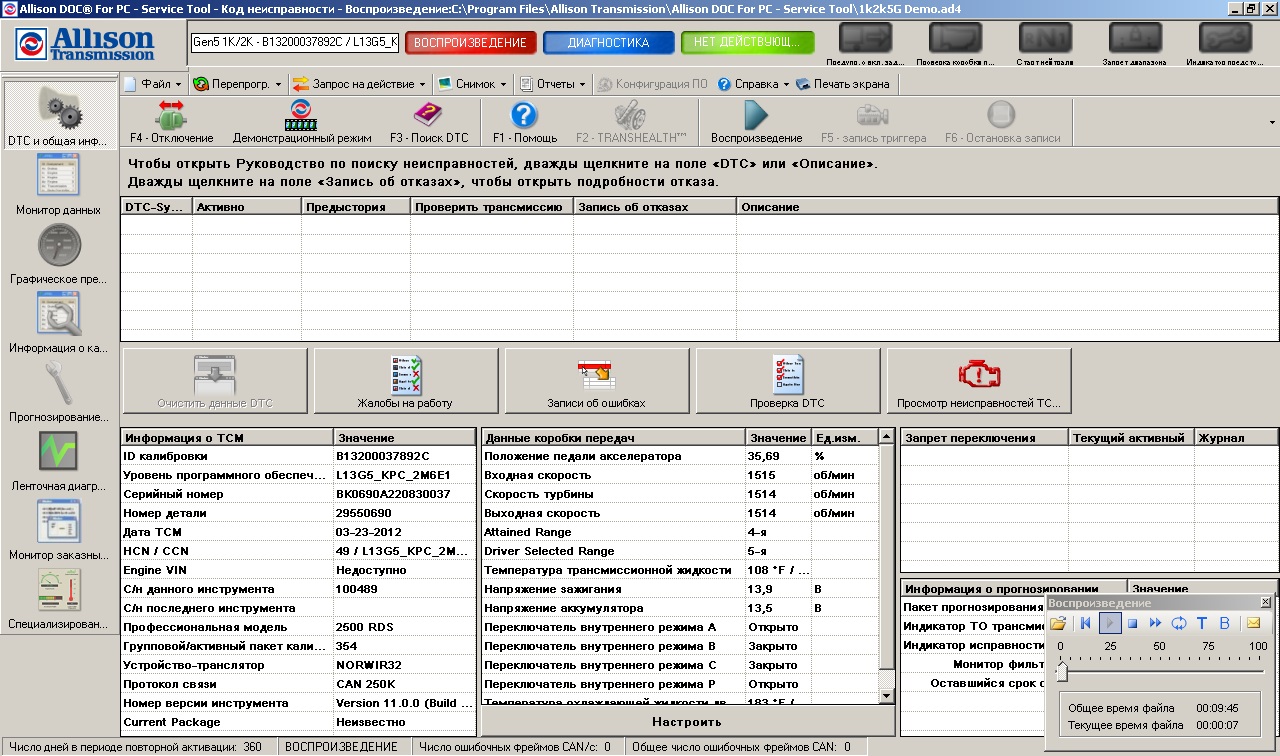Open 'Прогнозирование...' wrench sidebar view
This screenshot has height=756, width=1280.
tap(58, 393)
